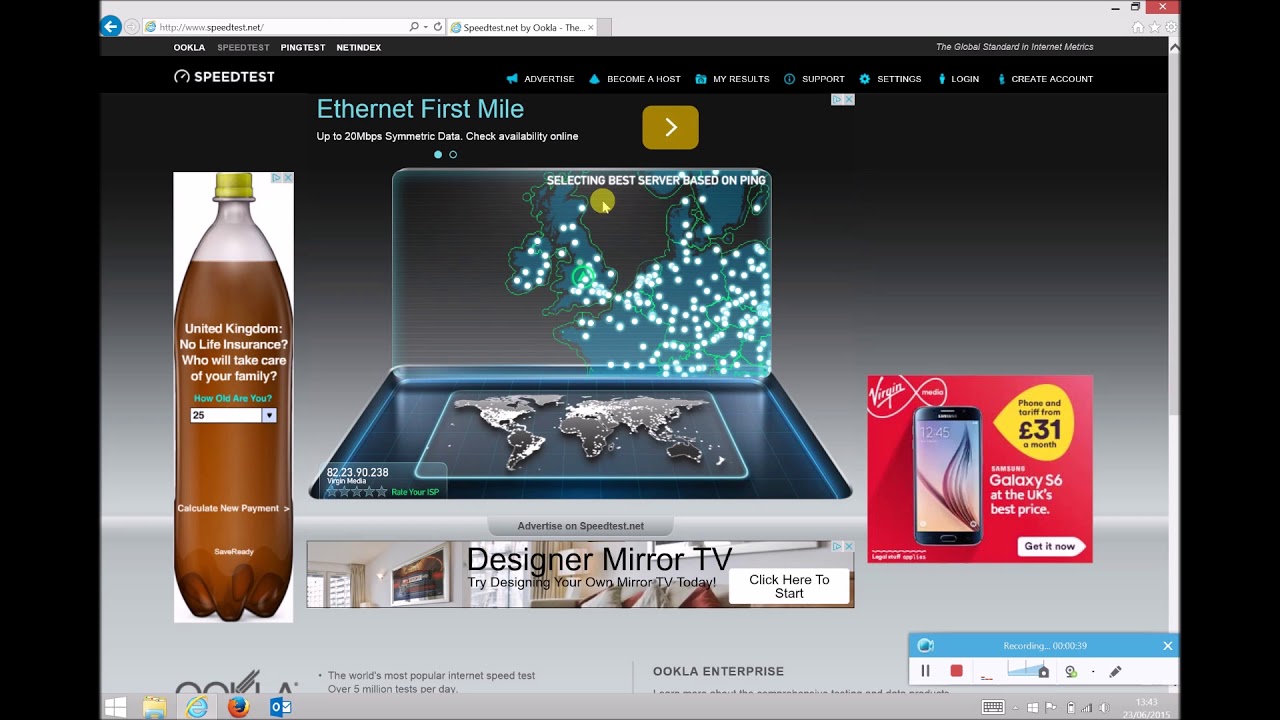Open the recorder webcam dropdown arrow
Viewport: 1280px width, 720px height.
[x=1093, y=672]
